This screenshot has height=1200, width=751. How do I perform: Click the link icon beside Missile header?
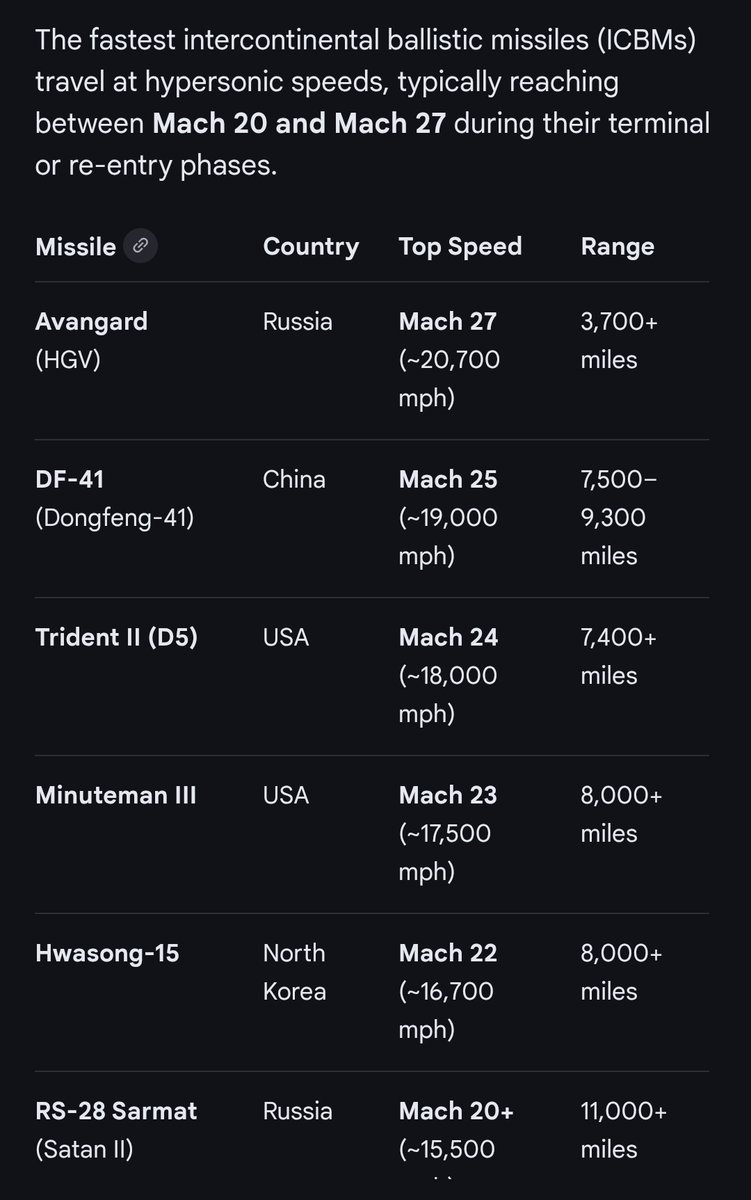pos(140,246)
